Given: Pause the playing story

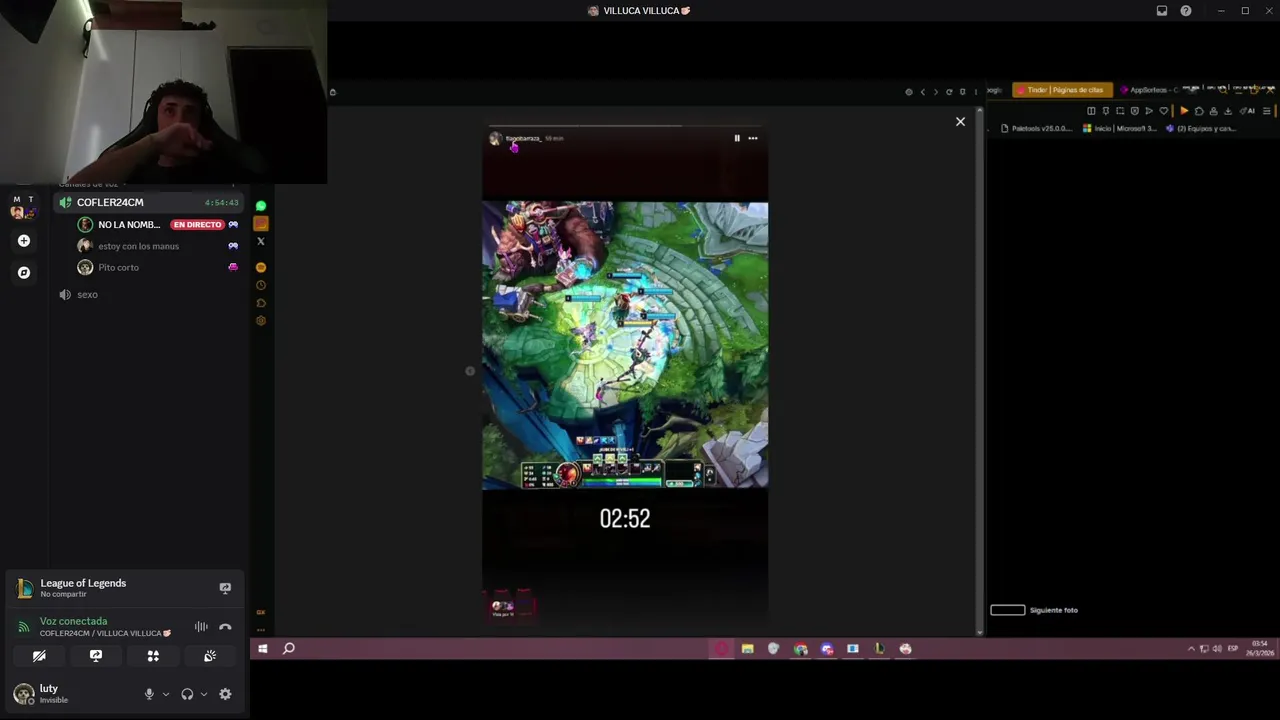Looking at the screenshot, I should (737, 138).
